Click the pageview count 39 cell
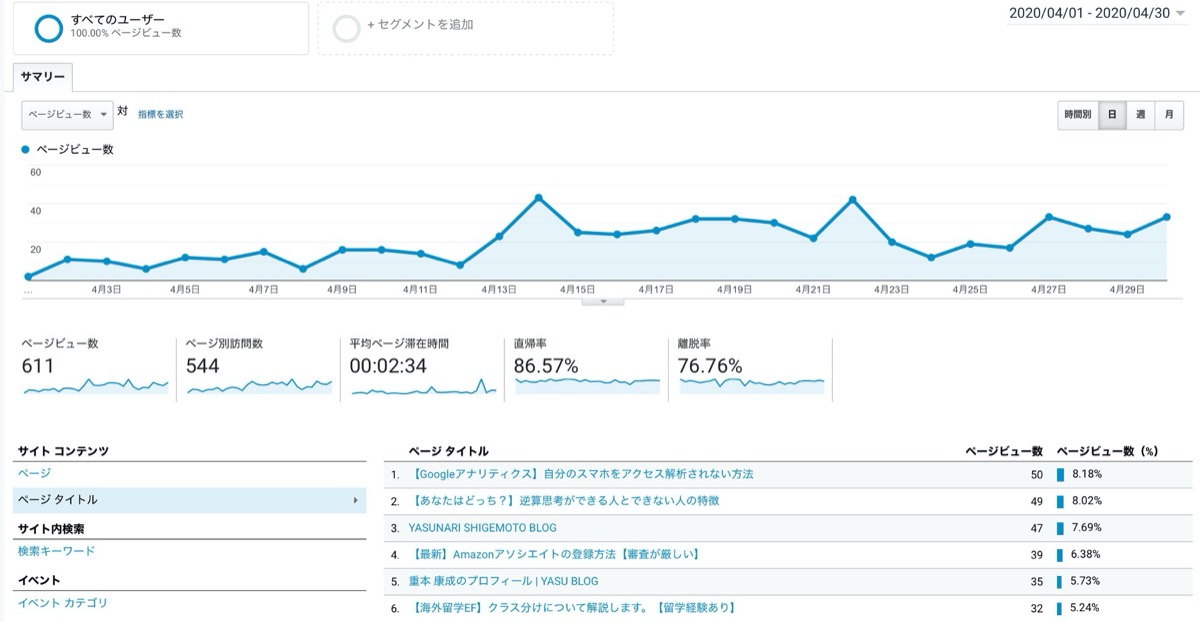Screen dimensions: 1200x622 1036,554
